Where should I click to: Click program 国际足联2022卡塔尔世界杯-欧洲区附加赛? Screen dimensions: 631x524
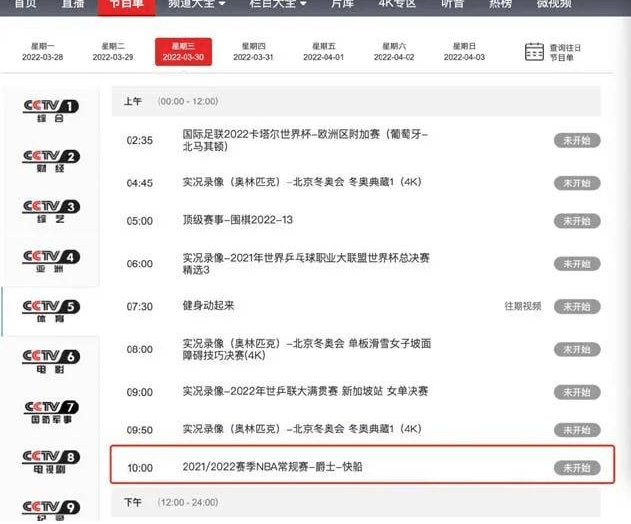click(x=305, y=140)
